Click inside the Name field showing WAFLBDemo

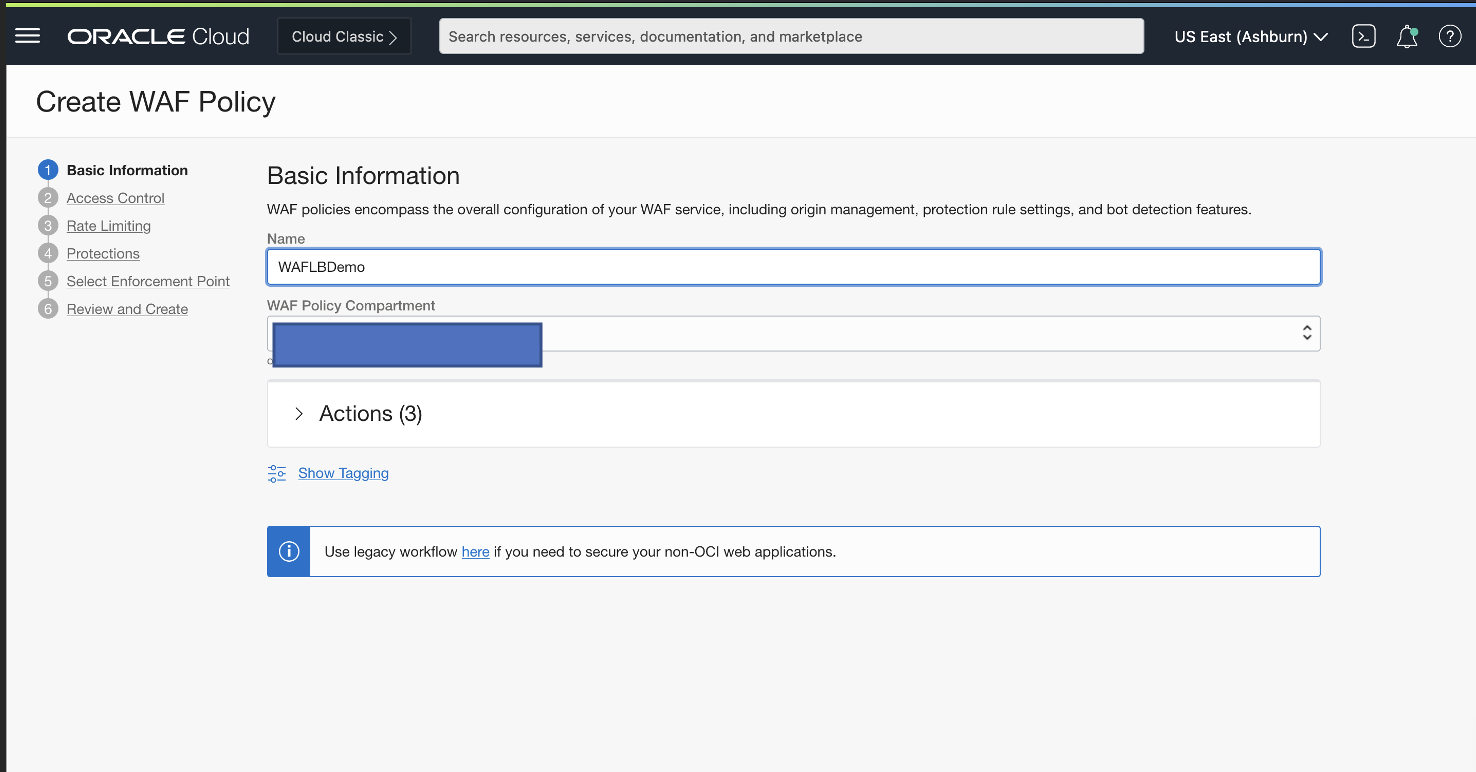(793, 266)
